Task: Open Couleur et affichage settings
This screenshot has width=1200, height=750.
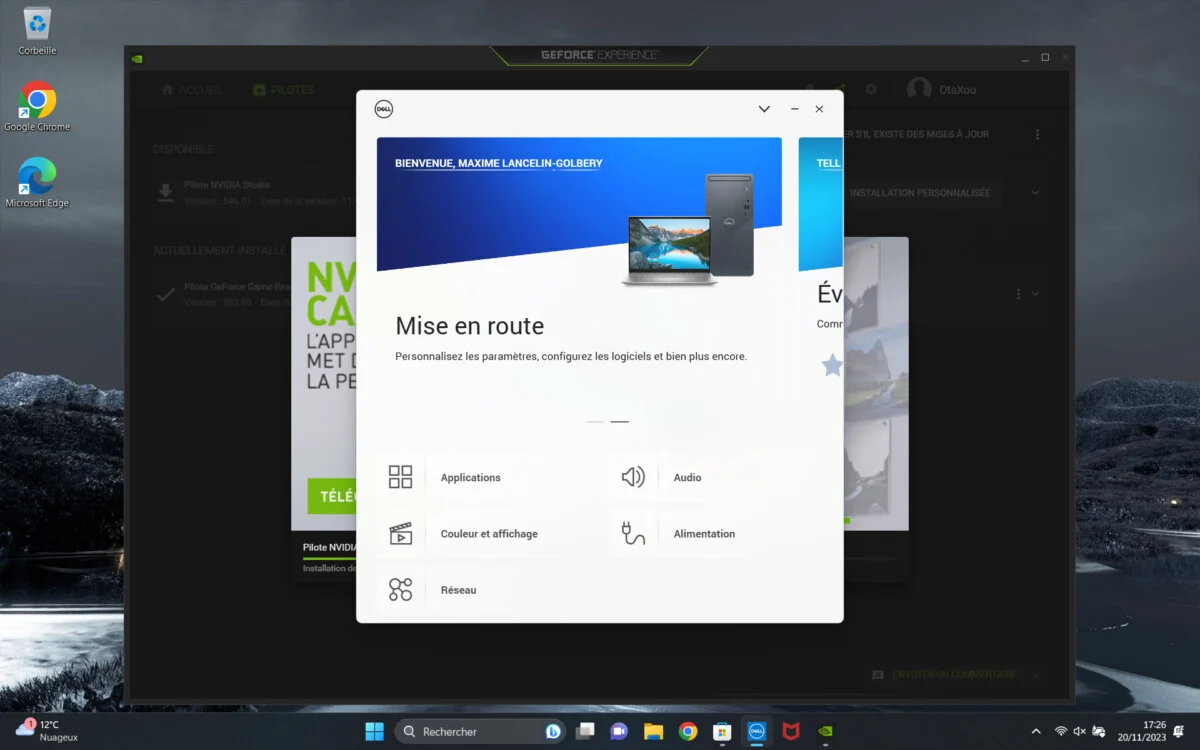Action: tap(490, 533)
